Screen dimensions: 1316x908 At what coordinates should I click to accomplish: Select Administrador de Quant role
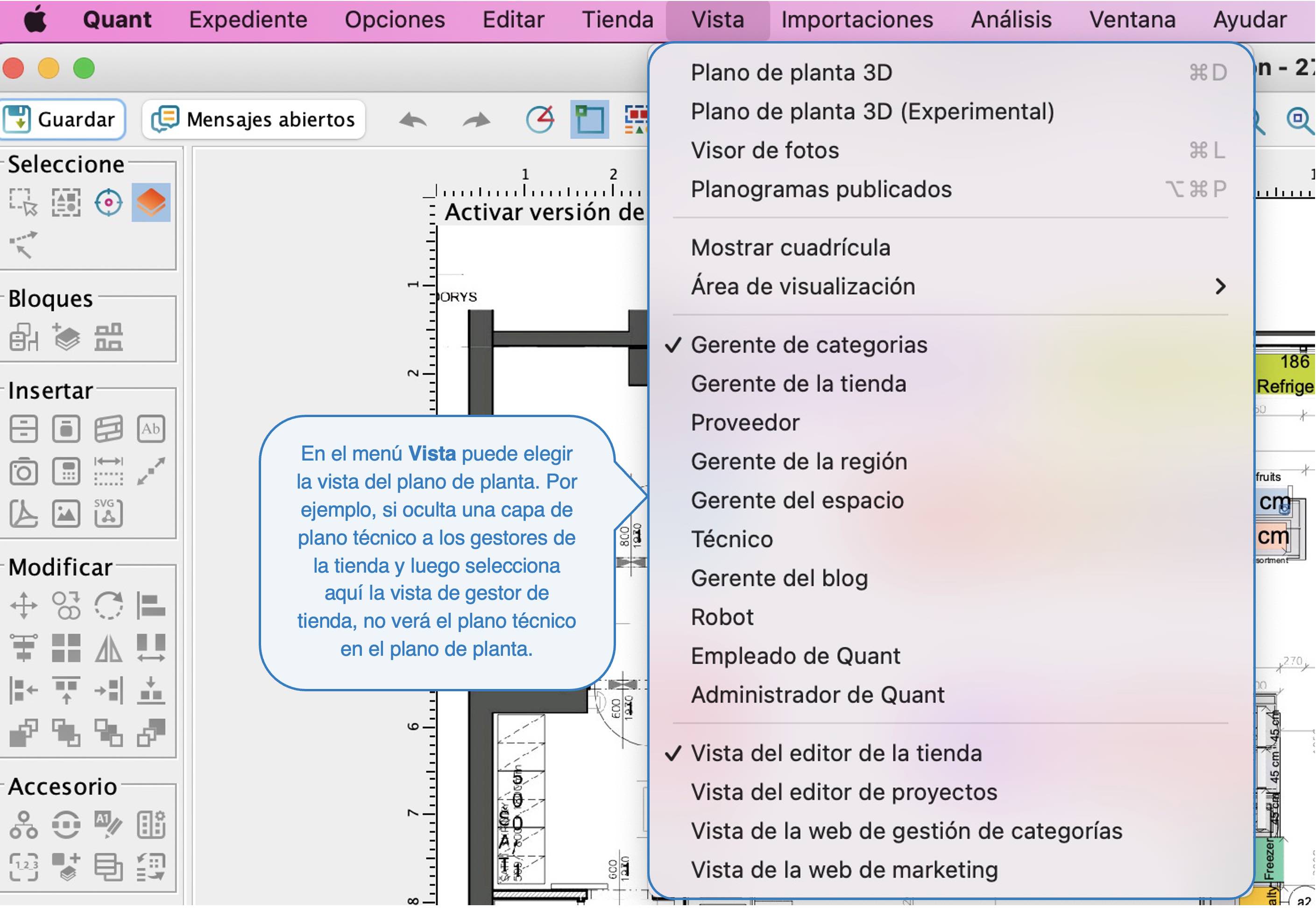[x=951, y=695]
